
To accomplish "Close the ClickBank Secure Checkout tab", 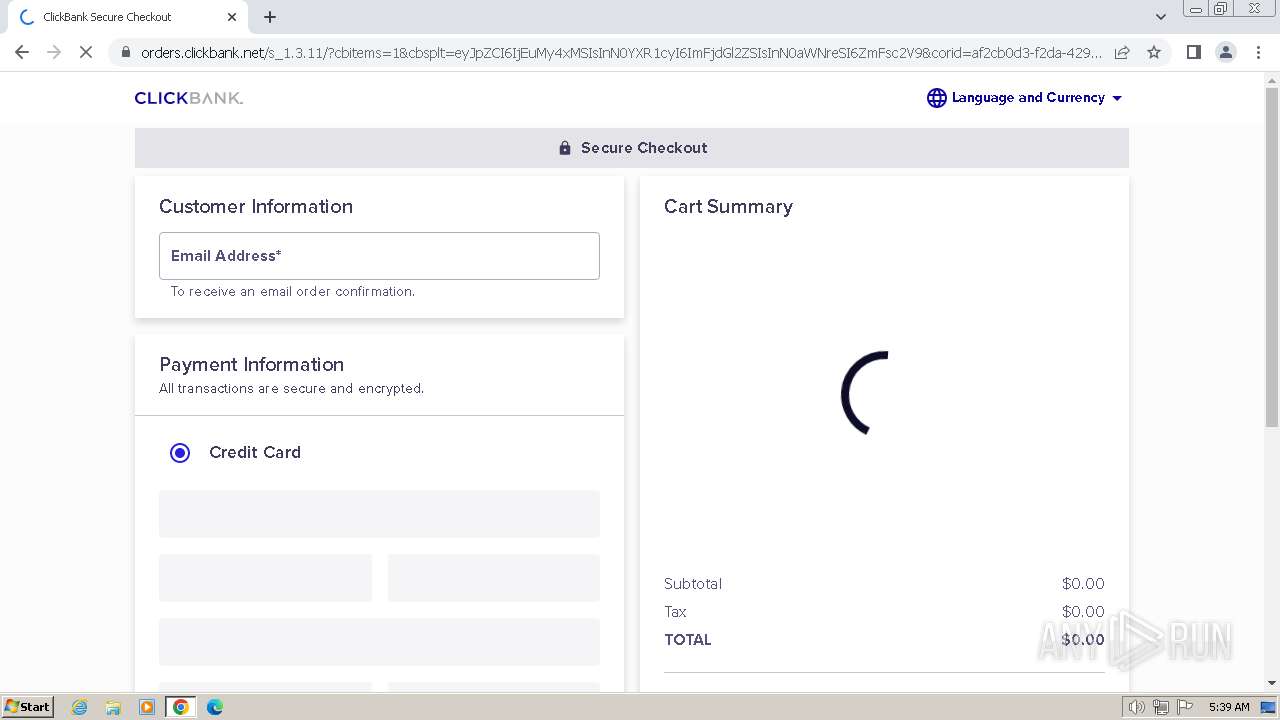I will 232,17.
